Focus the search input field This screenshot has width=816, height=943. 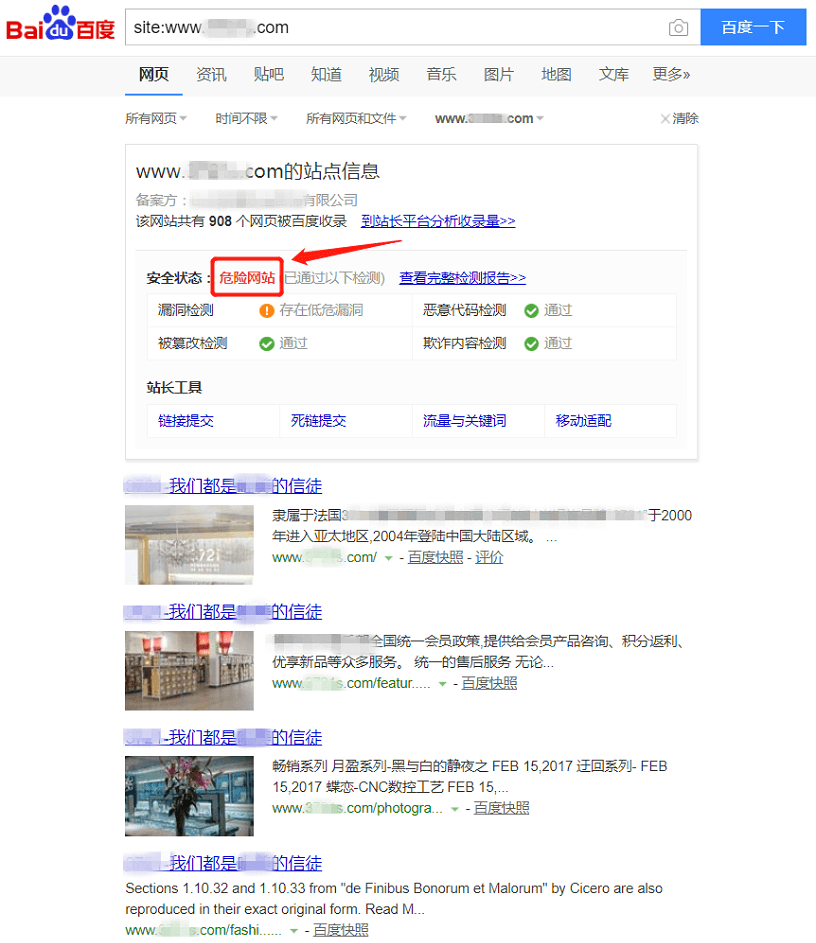413,27
